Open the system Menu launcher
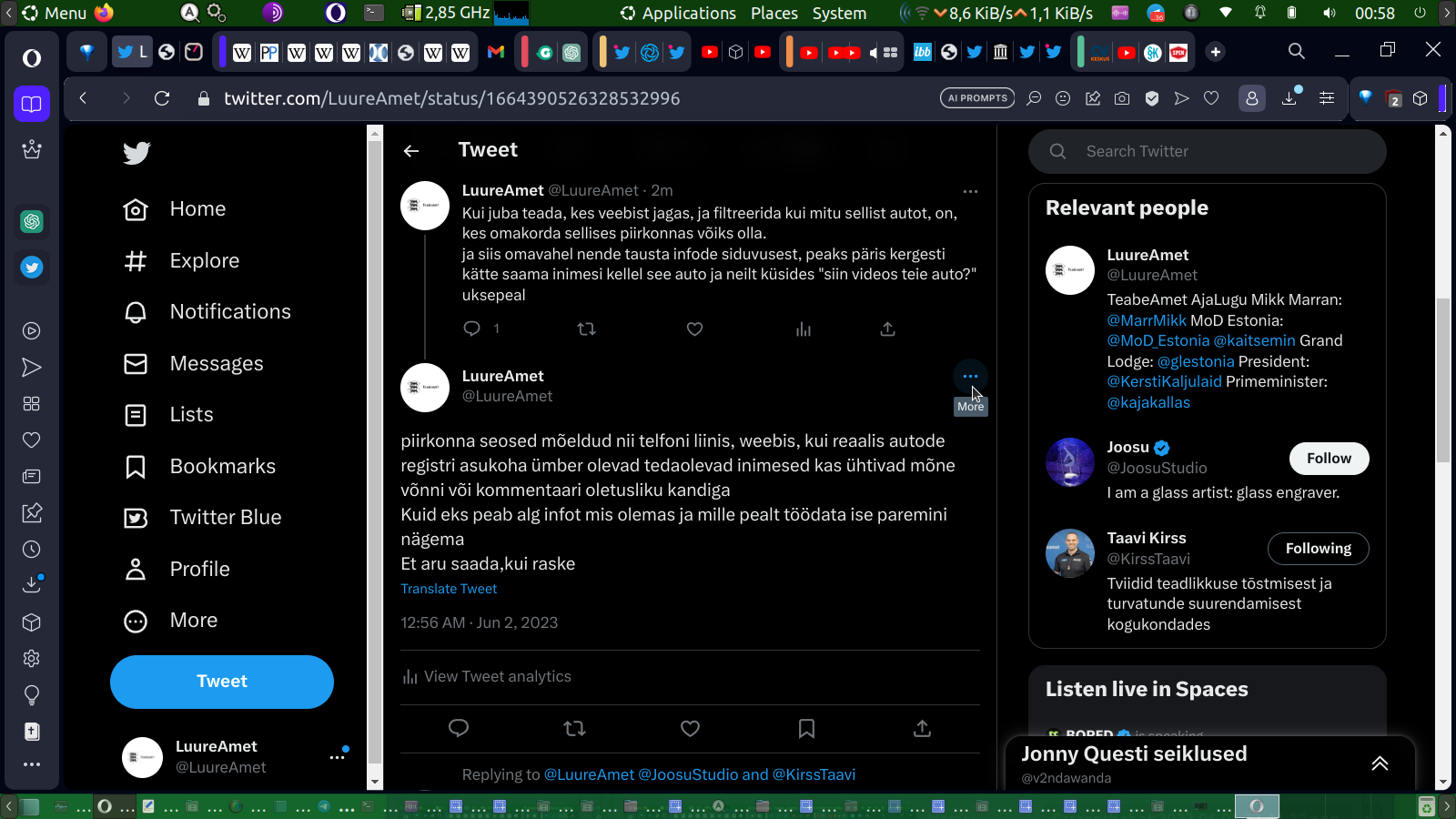The height and width of the screenshot is (819, 1456). tap(55, 14)
